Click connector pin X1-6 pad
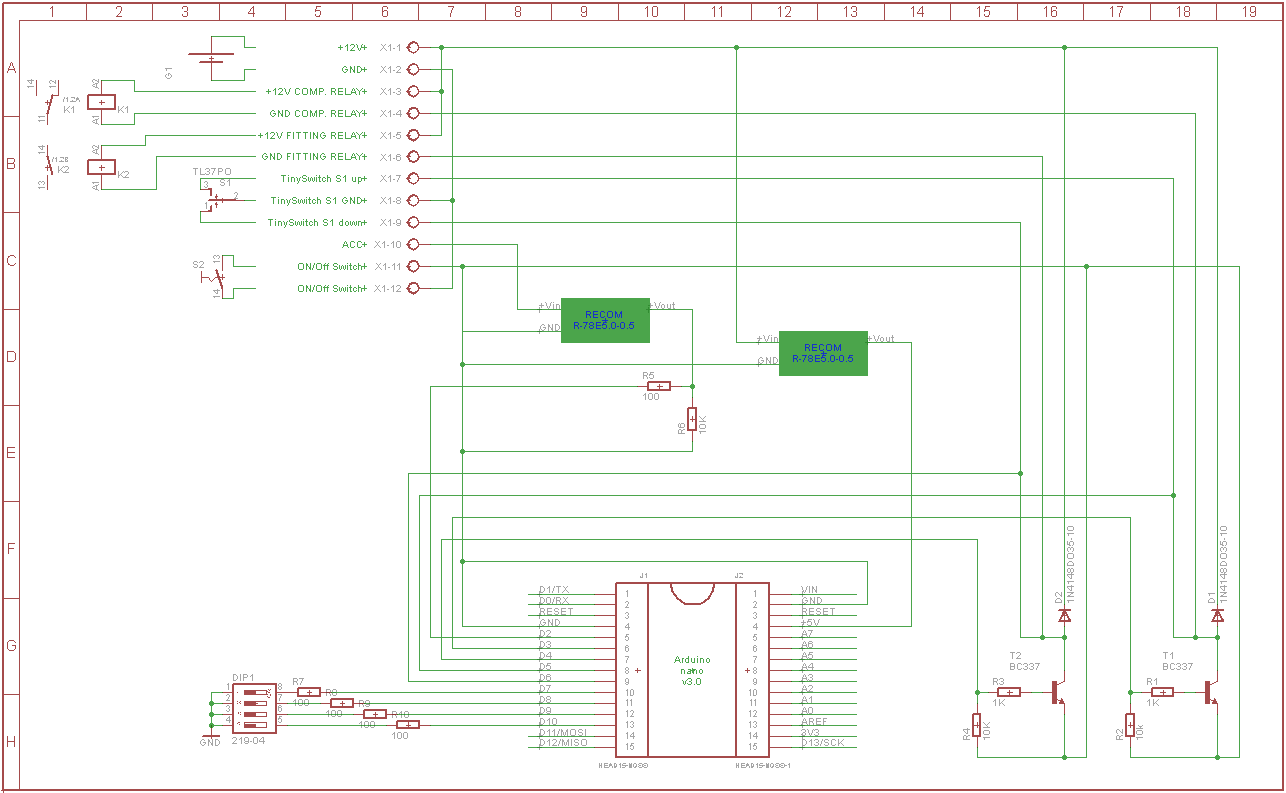1286x793 pixels. [x=413, y=157]
